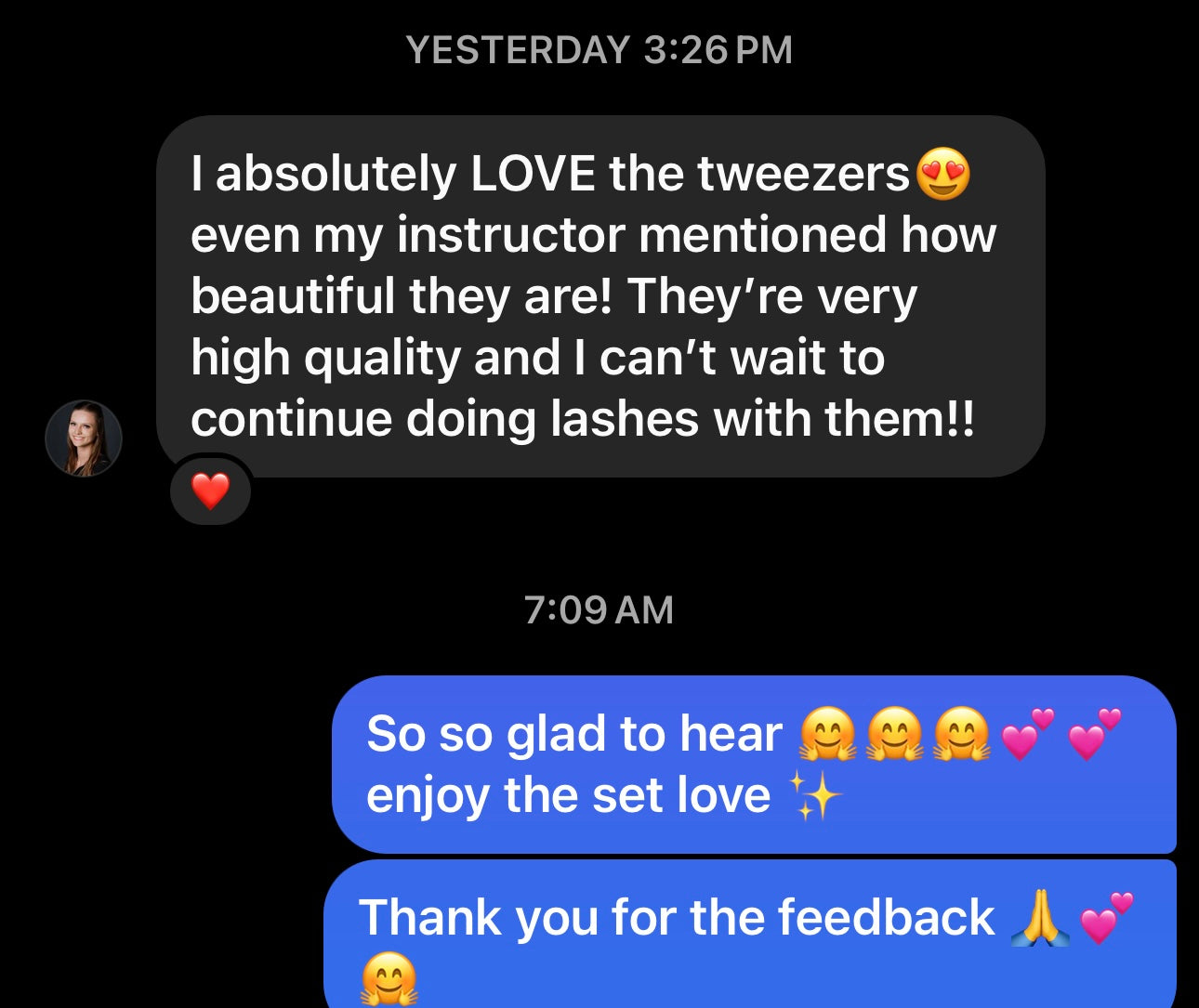Tap the red heart reaction badge
Image resolution: width=1199 pixels, height=1008 pixels.
tap(211, 491)
